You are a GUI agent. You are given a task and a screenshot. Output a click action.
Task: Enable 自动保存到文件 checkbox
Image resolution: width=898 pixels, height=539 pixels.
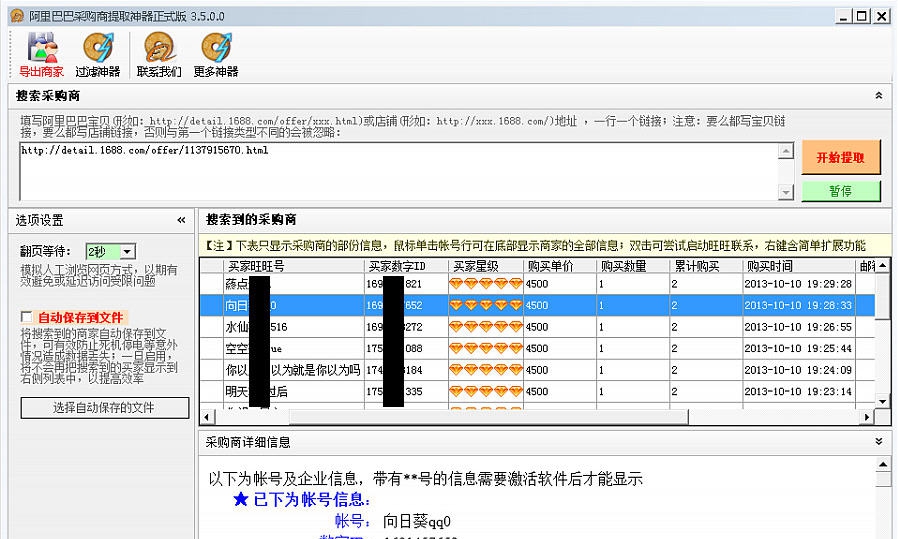tap(26, 317)
